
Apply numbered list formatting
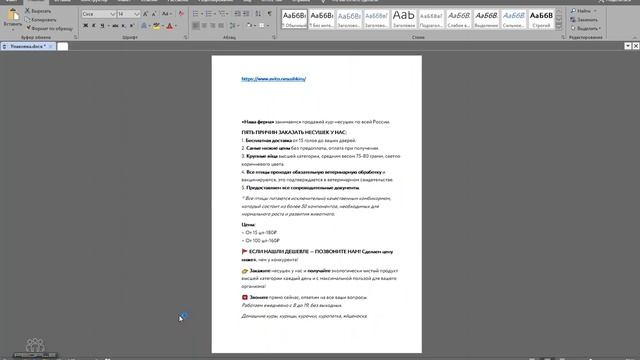point(210,14)
